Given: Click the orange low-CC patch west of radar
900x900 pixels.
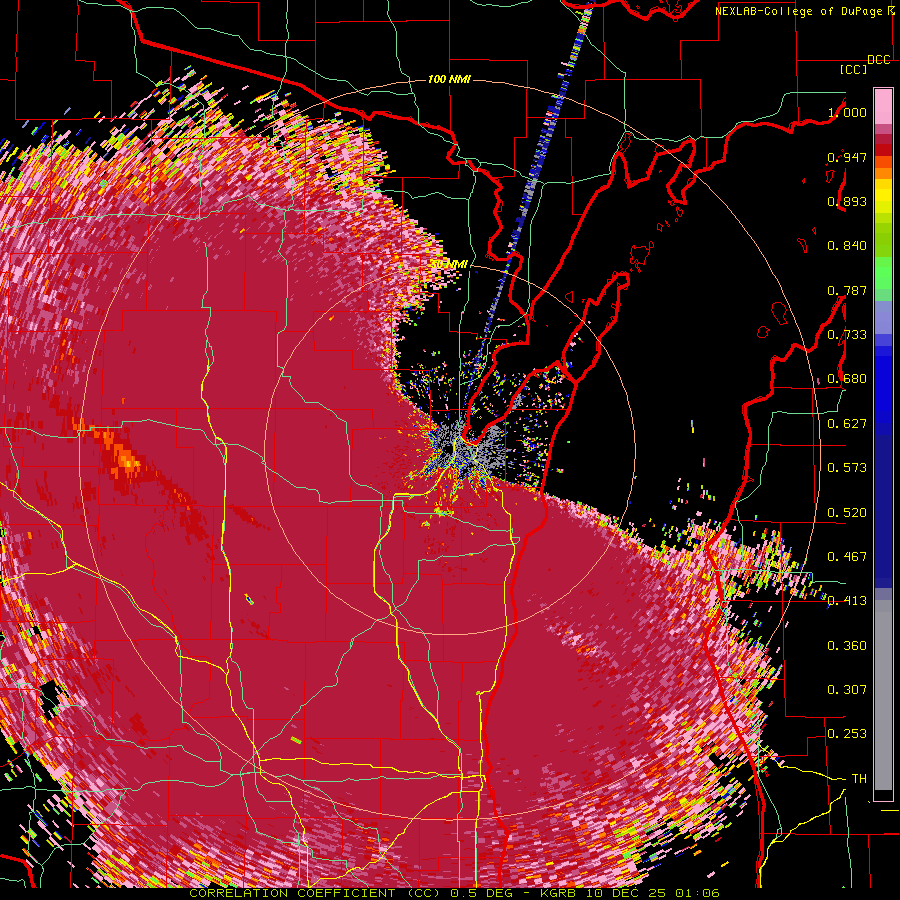Looking at the screenshot, I should (125, 459).
